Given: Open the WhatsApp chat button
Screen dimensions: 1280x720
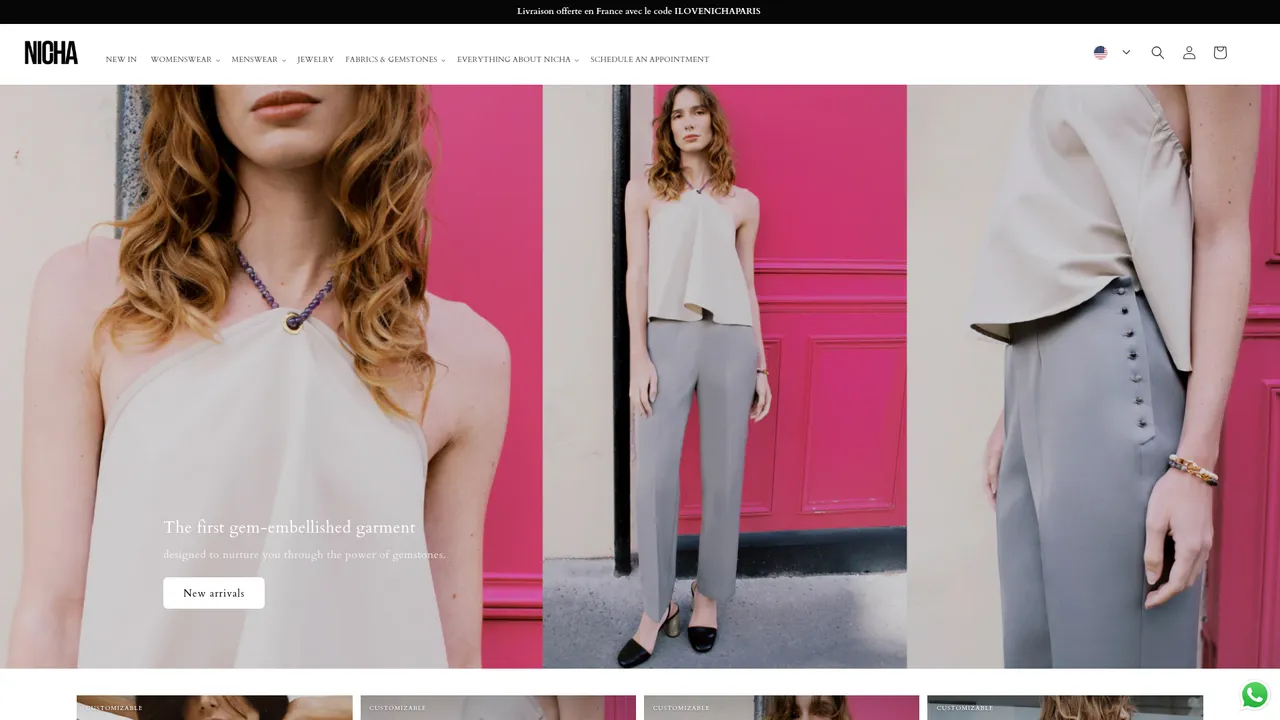Looking at the screenshot, I should pos(1254,694).
